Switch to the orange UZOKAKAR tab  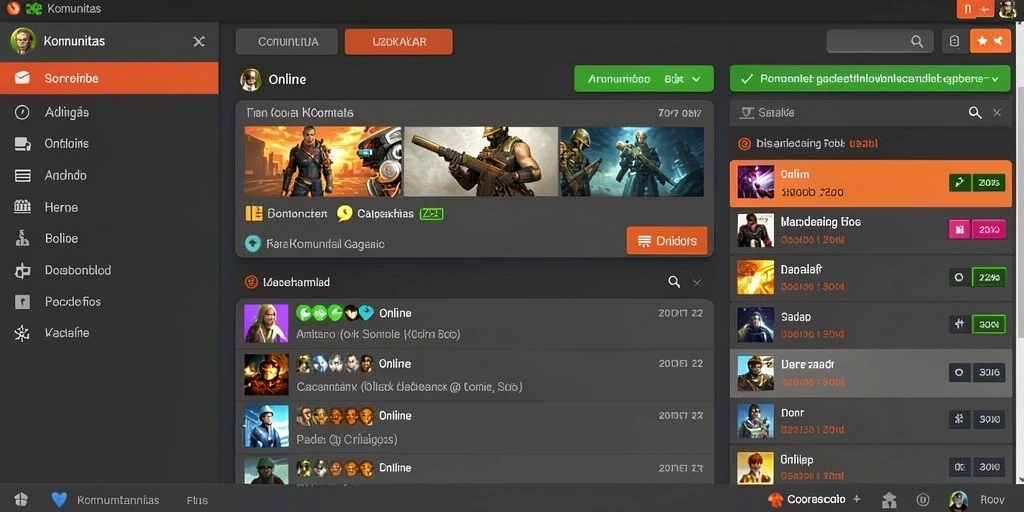pyautogui.click(x=398, y=42)
